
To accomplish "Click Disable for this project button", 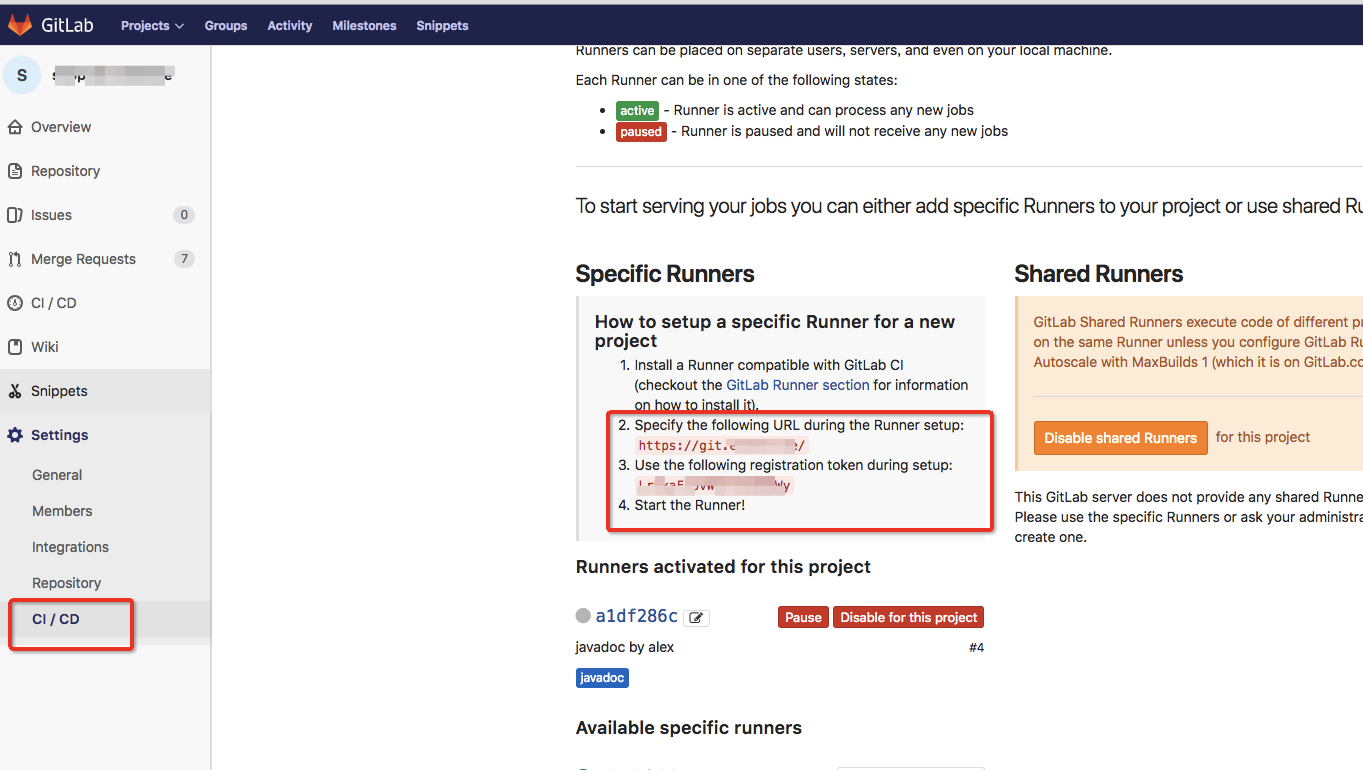I will (x=908, y=617).
